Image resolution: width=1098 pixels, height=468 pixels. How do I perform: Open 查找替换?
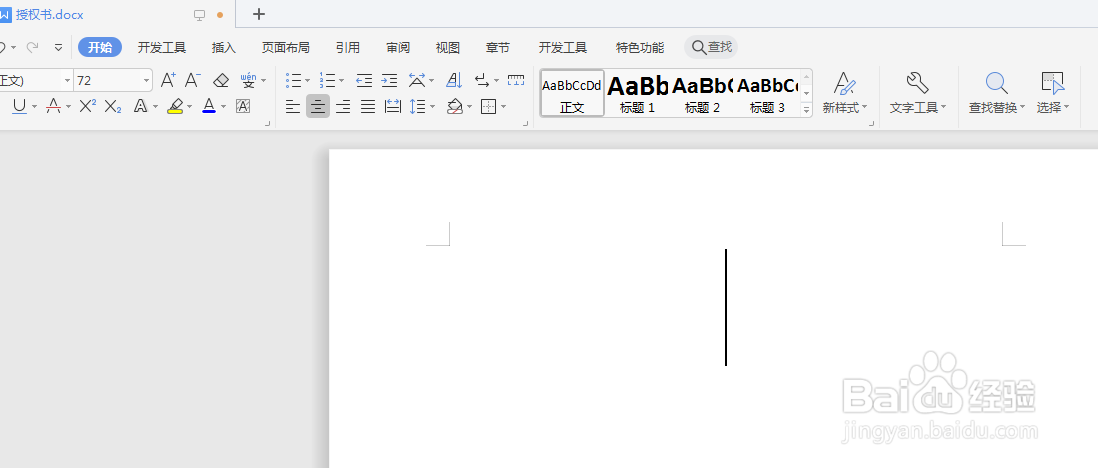pyautogui.click(x=997, y=92)
